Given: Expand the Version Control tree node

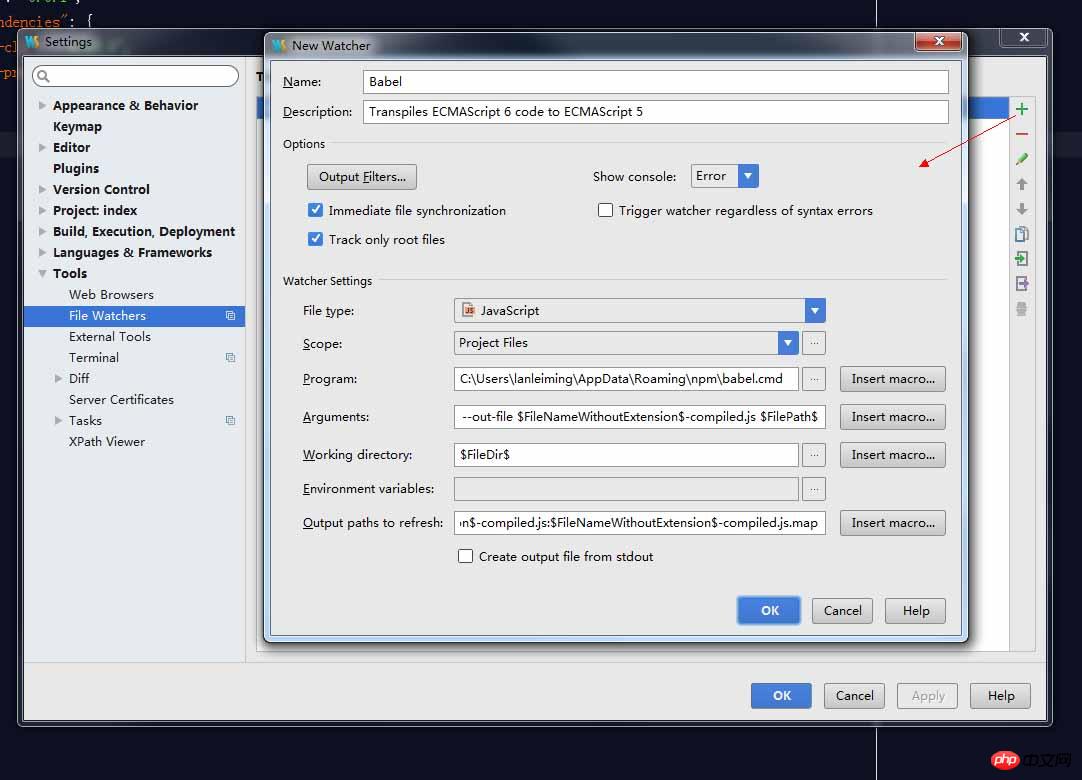Looking at the screenshot, I should 43,189.
